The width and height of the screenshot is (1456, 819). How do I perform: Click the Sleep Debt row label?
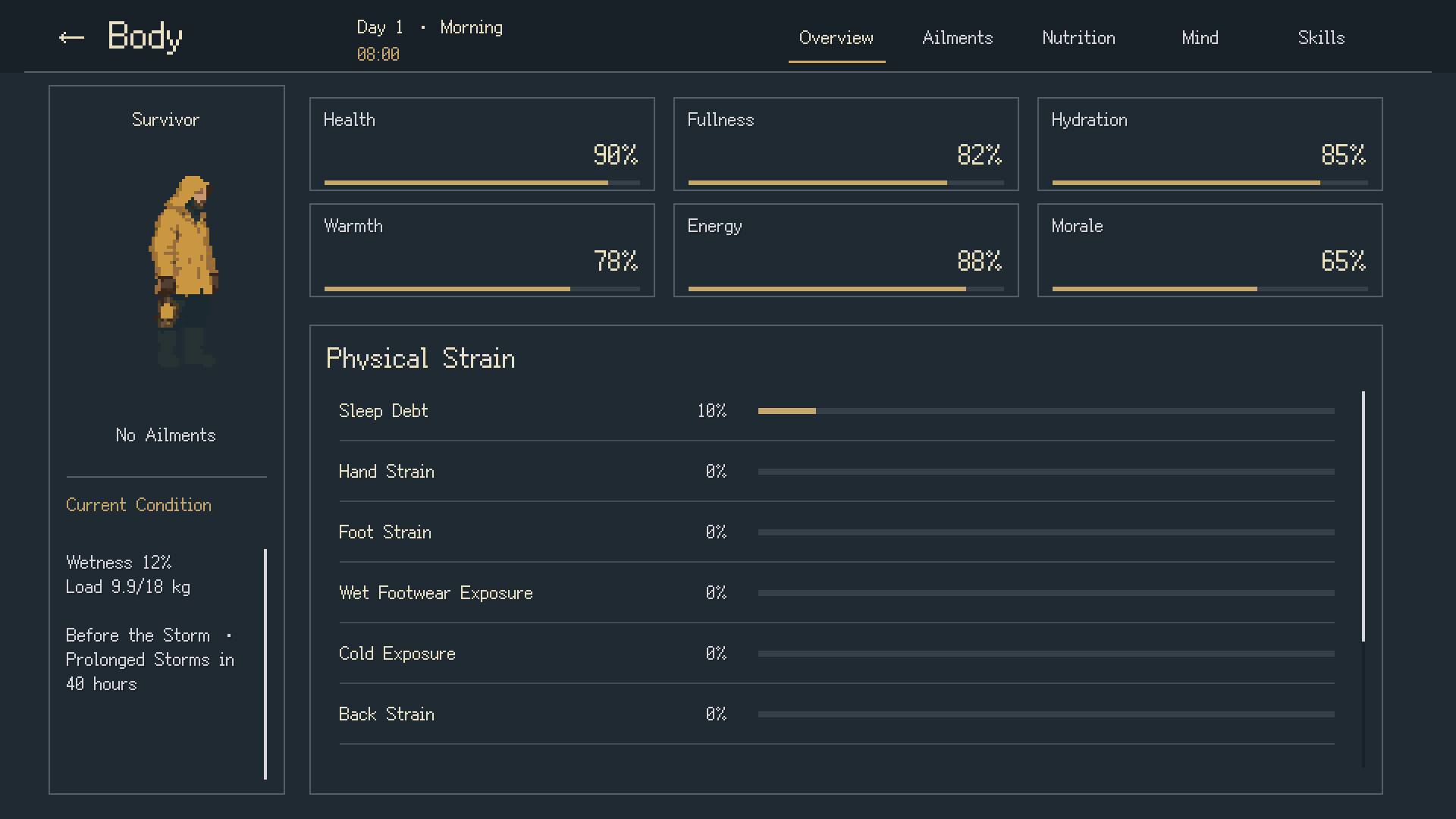tap(384, 411)
